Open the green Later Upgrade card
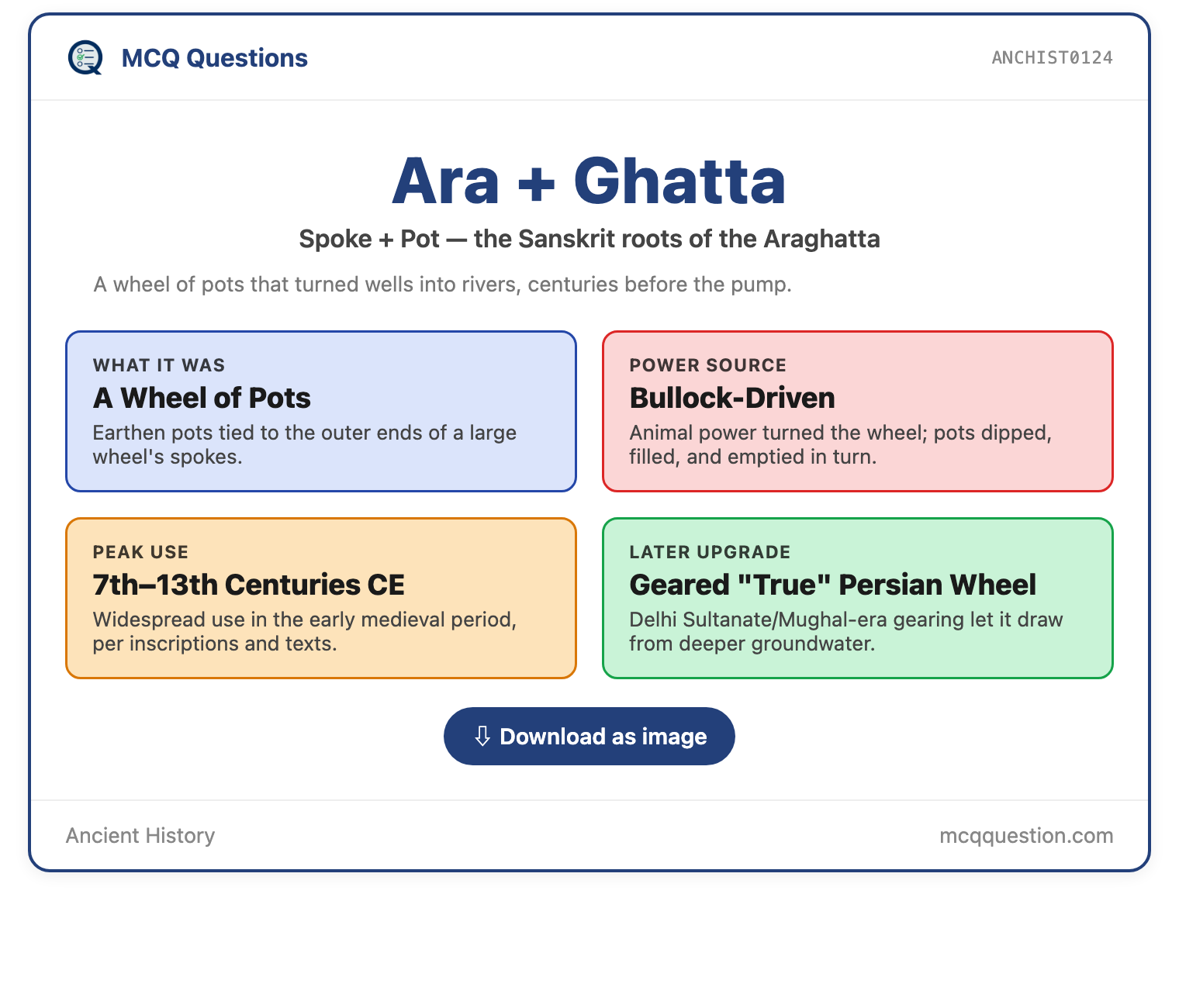Screen dimensions: 1179x1008 [x=858, y=598]
